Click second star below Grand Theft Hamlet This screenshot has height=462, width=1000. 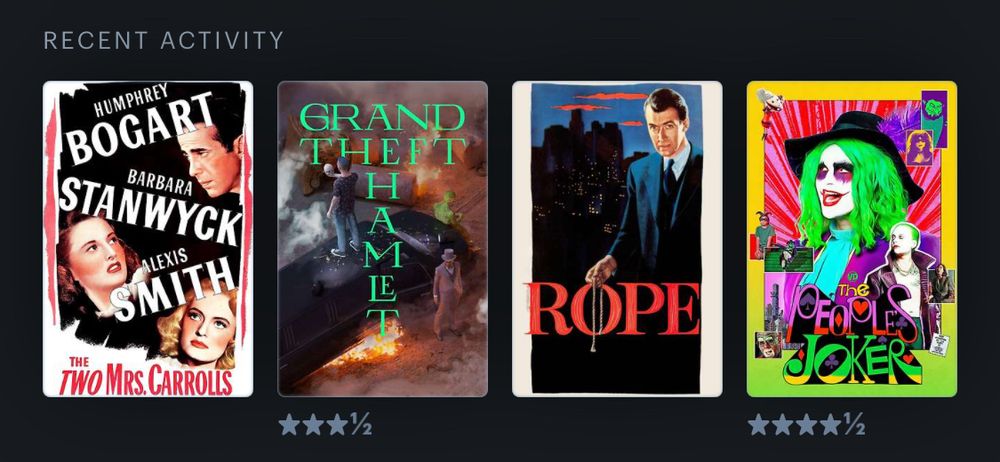313,424
